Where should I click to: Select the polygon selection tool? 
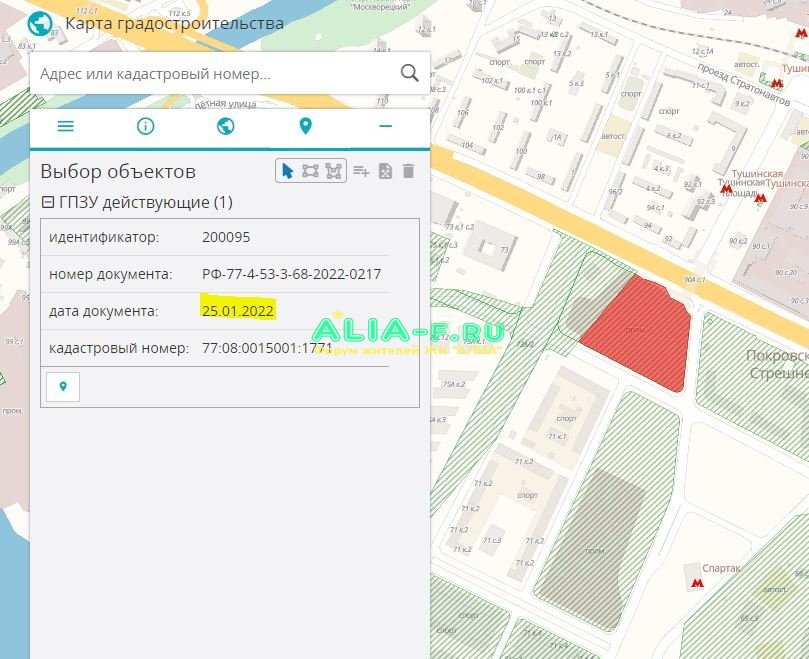pyautogui.click(x=334, y=171)
